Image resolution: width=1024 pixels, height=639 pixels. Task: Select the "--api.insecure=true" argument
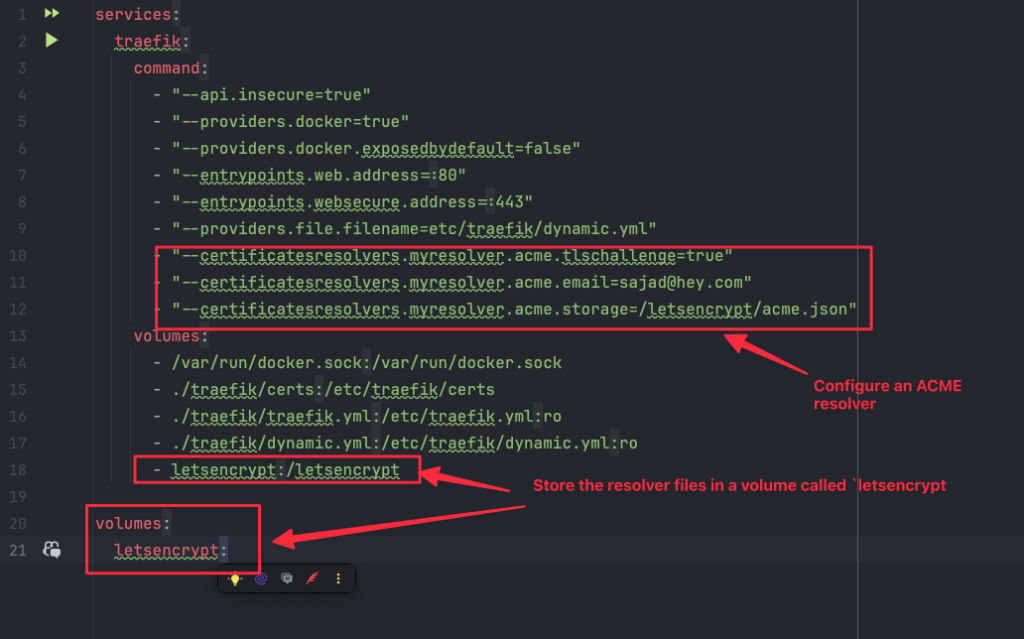[271, 95]
